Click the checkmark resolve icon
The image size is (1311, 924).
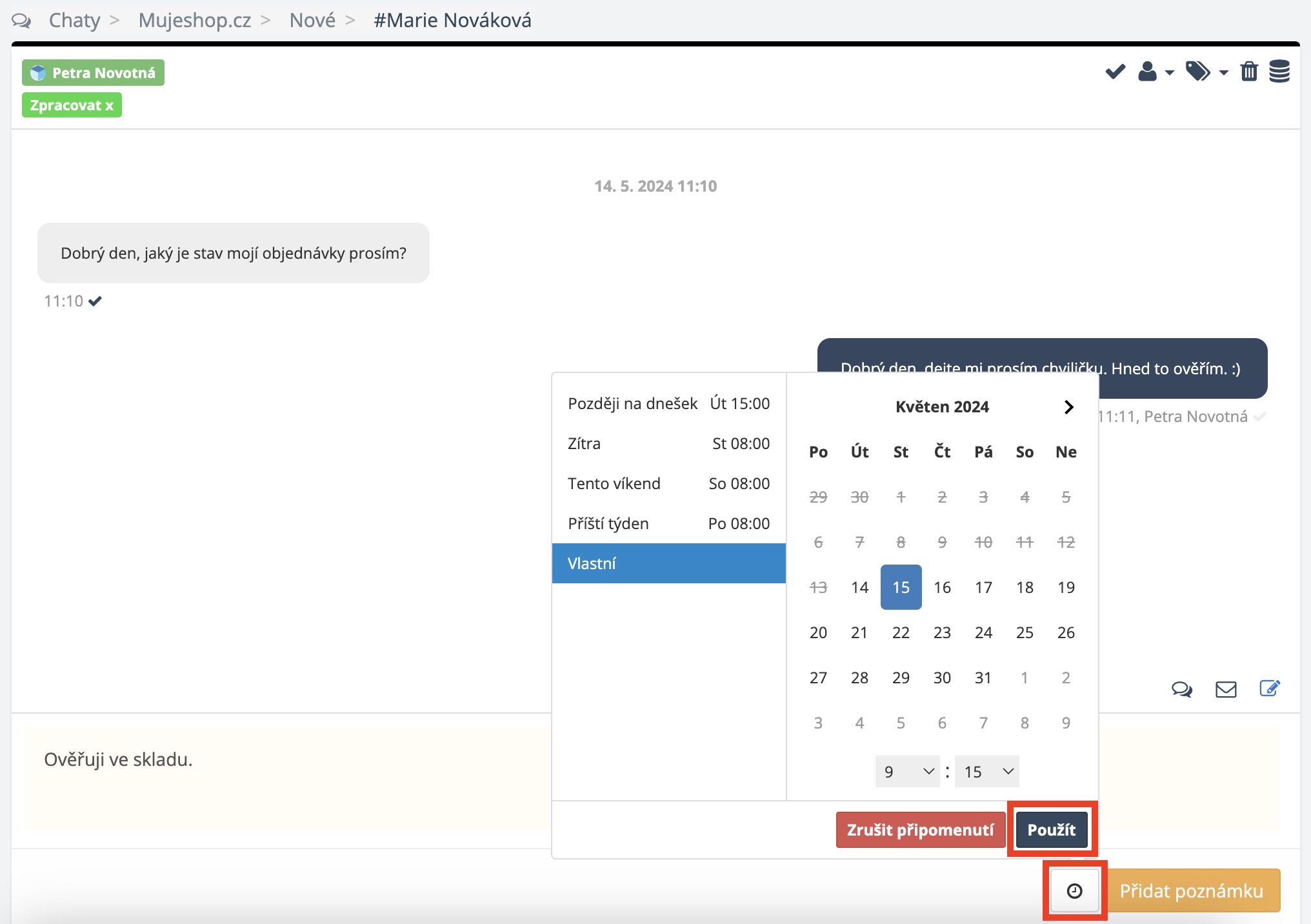1115,72
